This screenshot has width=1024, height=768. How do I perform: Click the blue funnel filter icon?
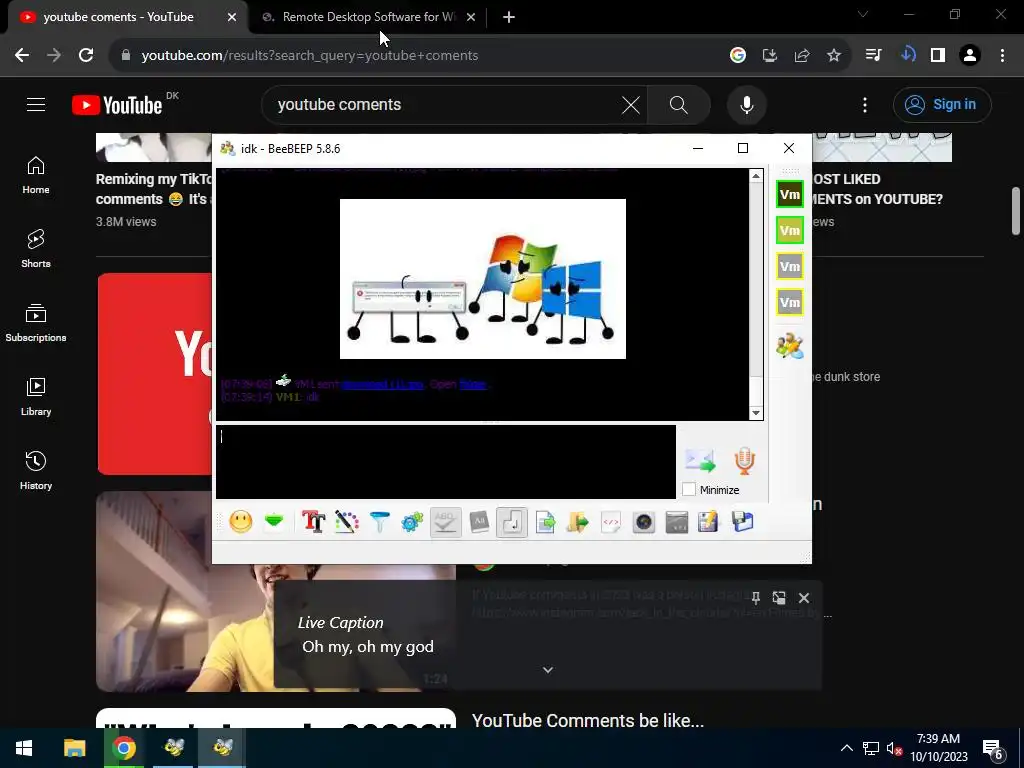(379, 522)
